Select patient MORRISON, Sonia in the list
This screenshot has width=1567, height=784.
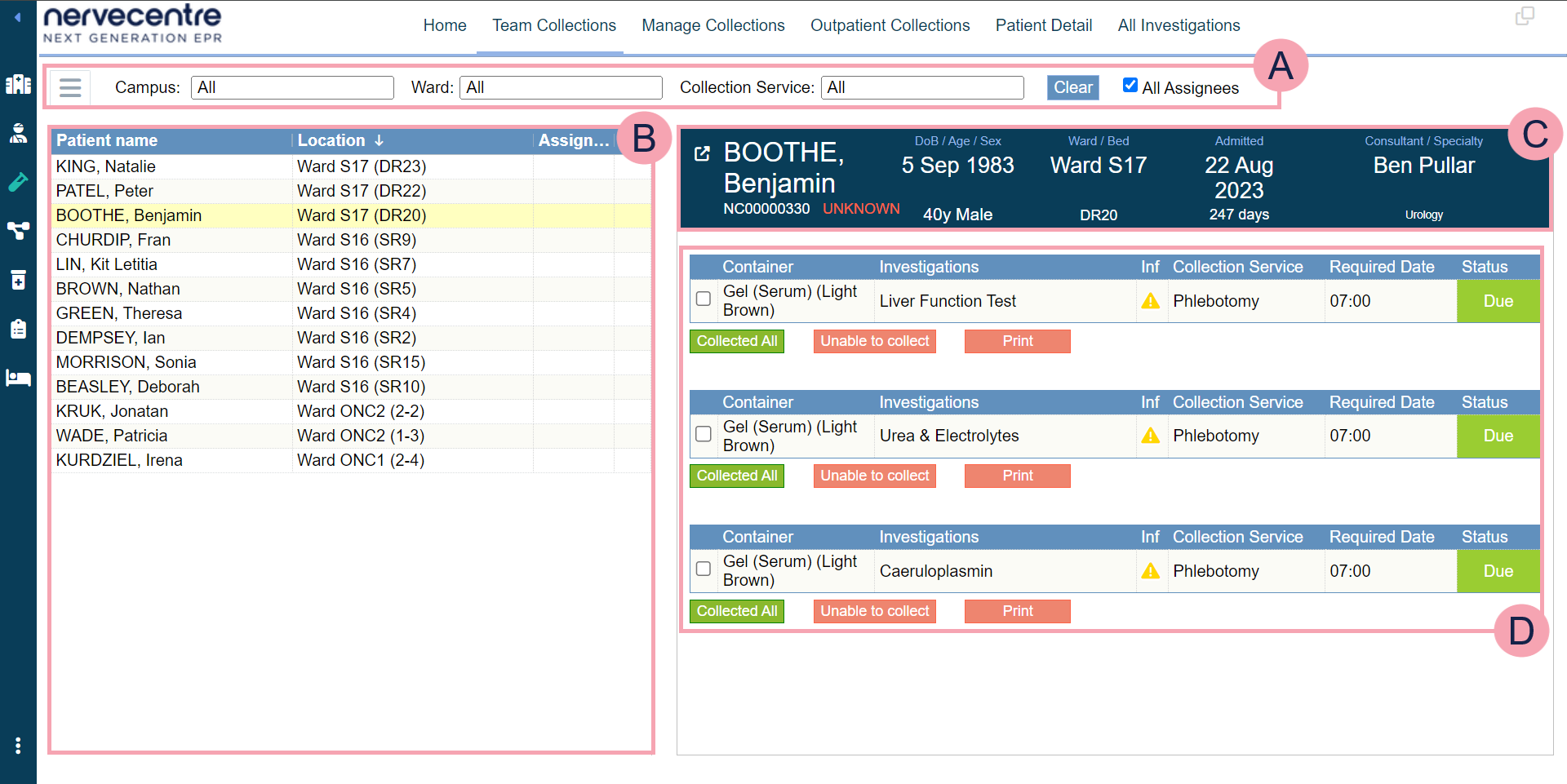[127, 362]
